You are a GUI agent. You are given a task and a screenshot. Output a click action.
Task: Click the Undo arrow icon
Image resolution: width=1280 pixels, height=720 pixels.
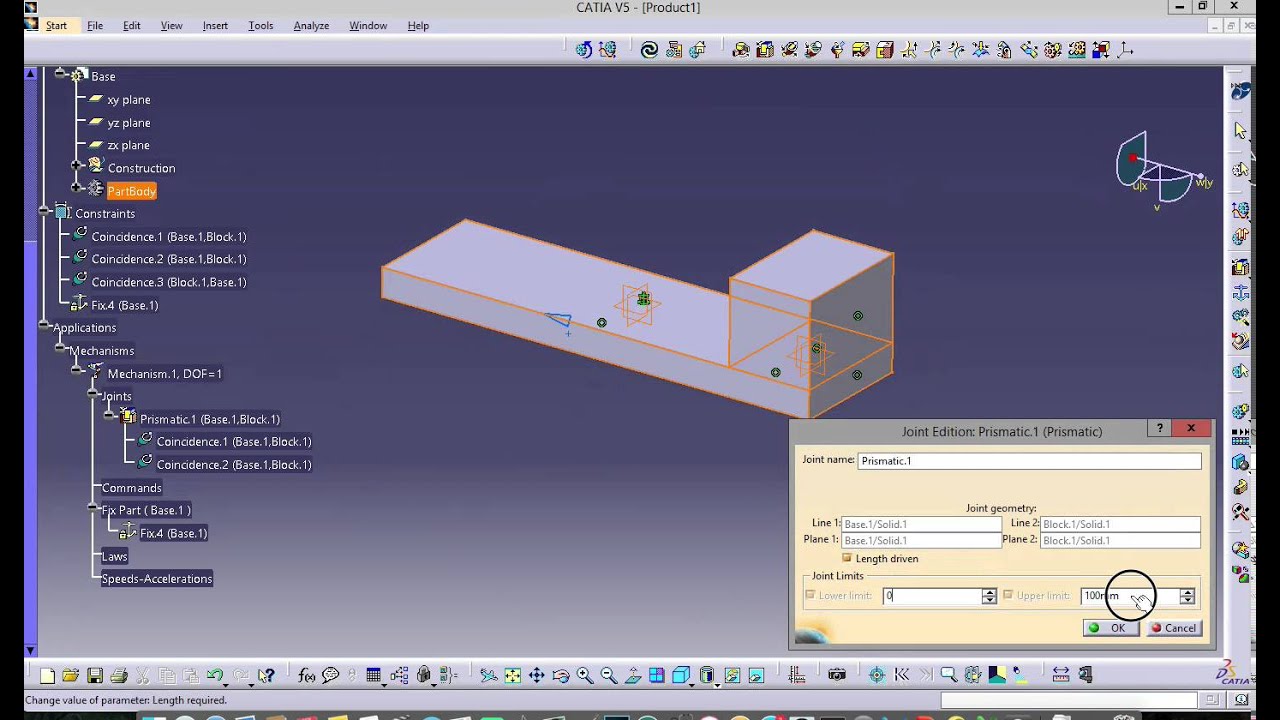click(x=214, y=676)
